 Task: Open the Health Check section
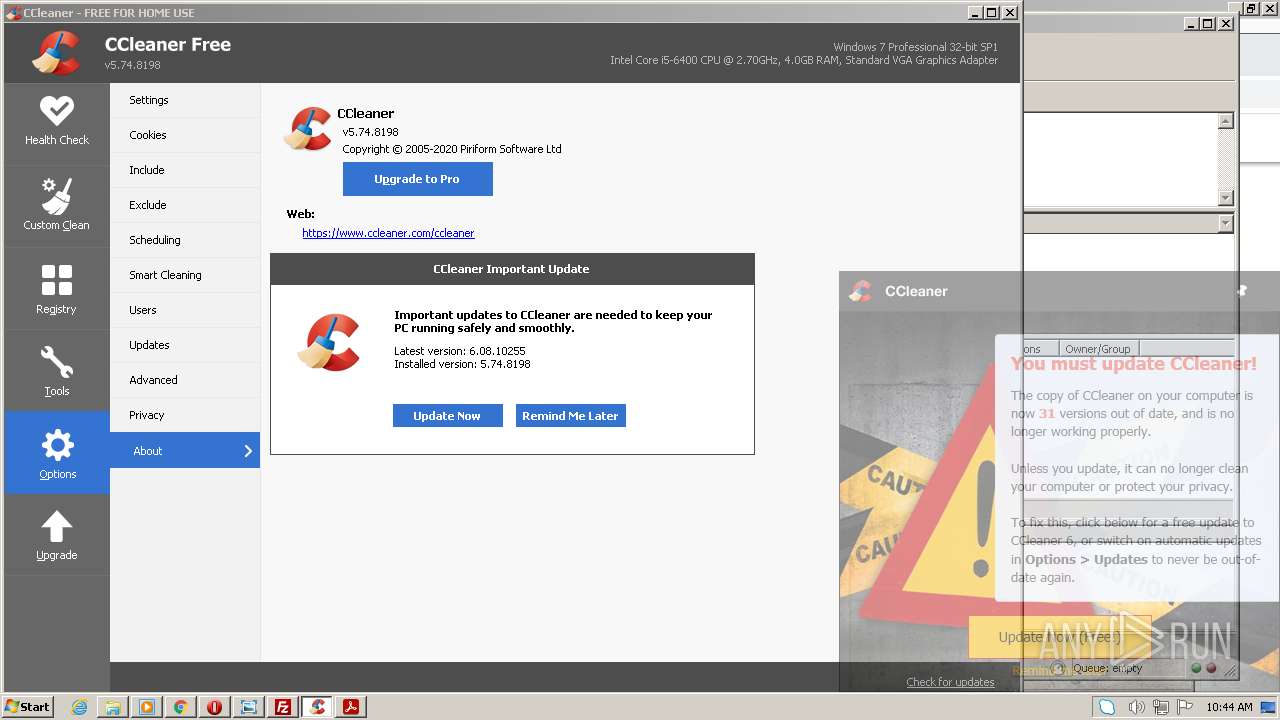click(57, 123)
